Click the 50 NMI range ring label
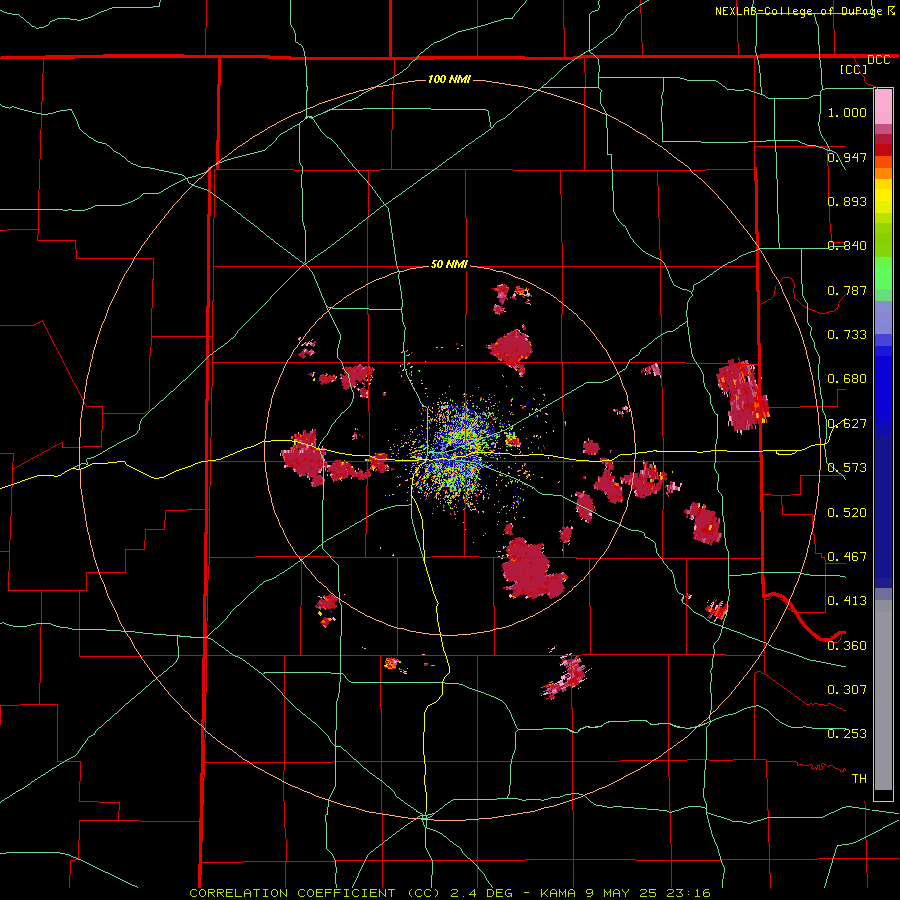This screenshot has width=900, height=900. pos(449,264)
